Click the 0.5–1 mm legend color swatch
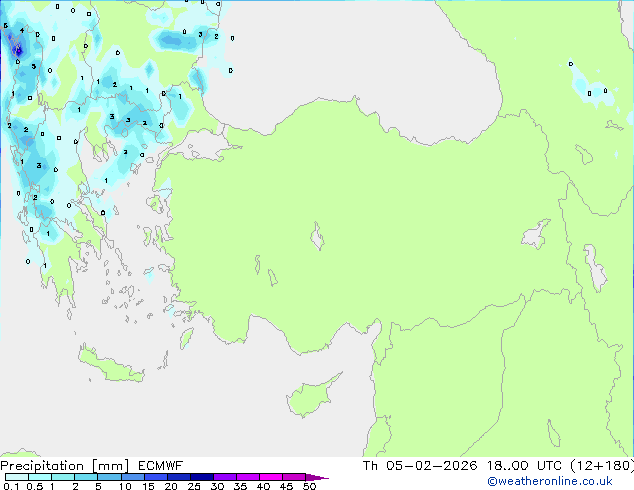 click(x=40, y=477)
